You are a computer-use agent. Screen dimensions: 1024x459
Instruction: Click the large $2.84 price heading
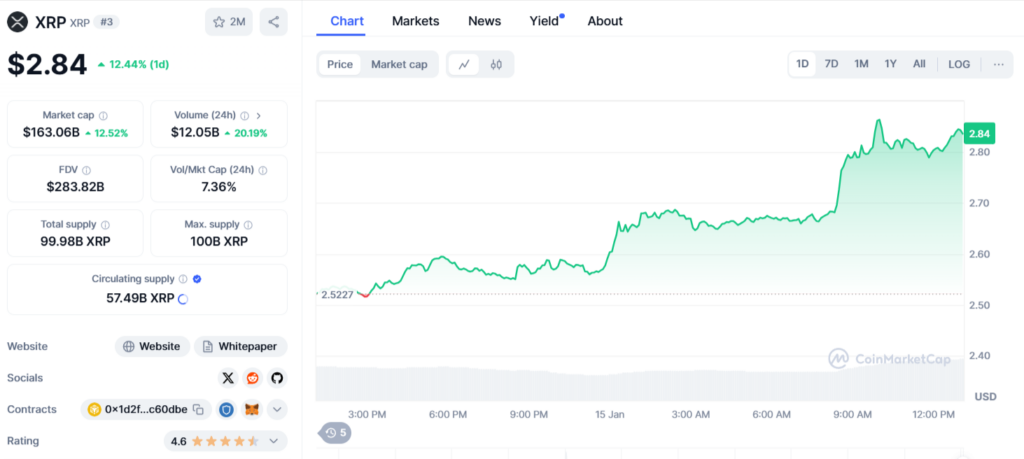pos(47,64)
